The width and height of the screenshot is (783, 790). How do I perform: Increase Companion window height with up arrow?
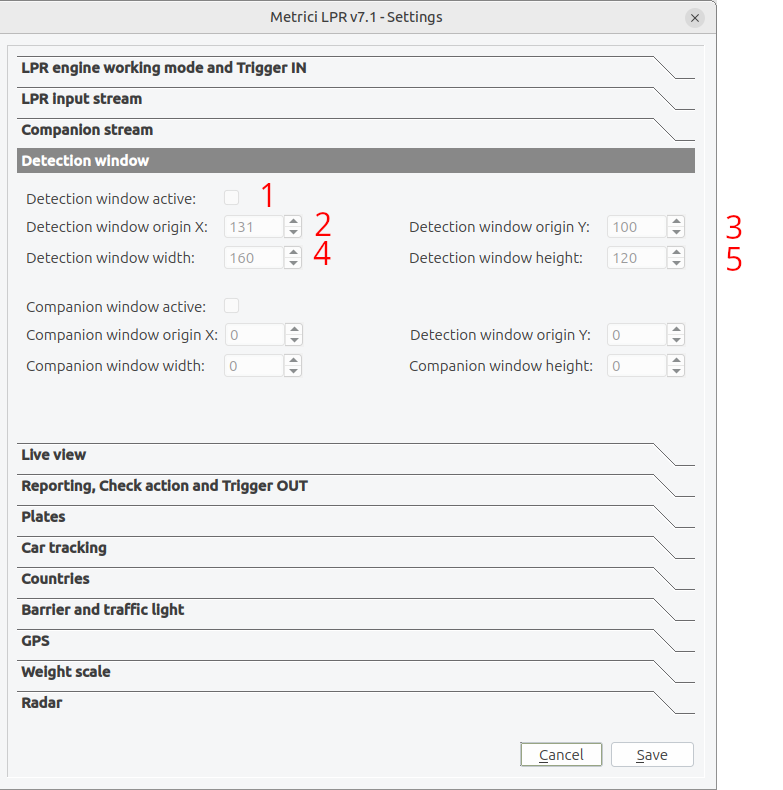point(676,360)
